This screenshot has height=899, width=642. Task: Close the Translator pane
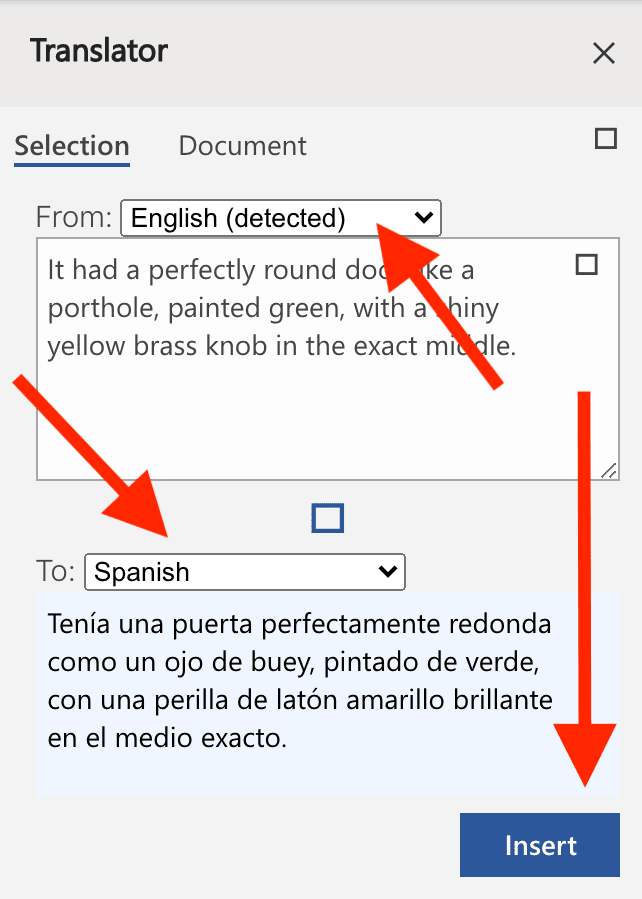coord(604,53)
